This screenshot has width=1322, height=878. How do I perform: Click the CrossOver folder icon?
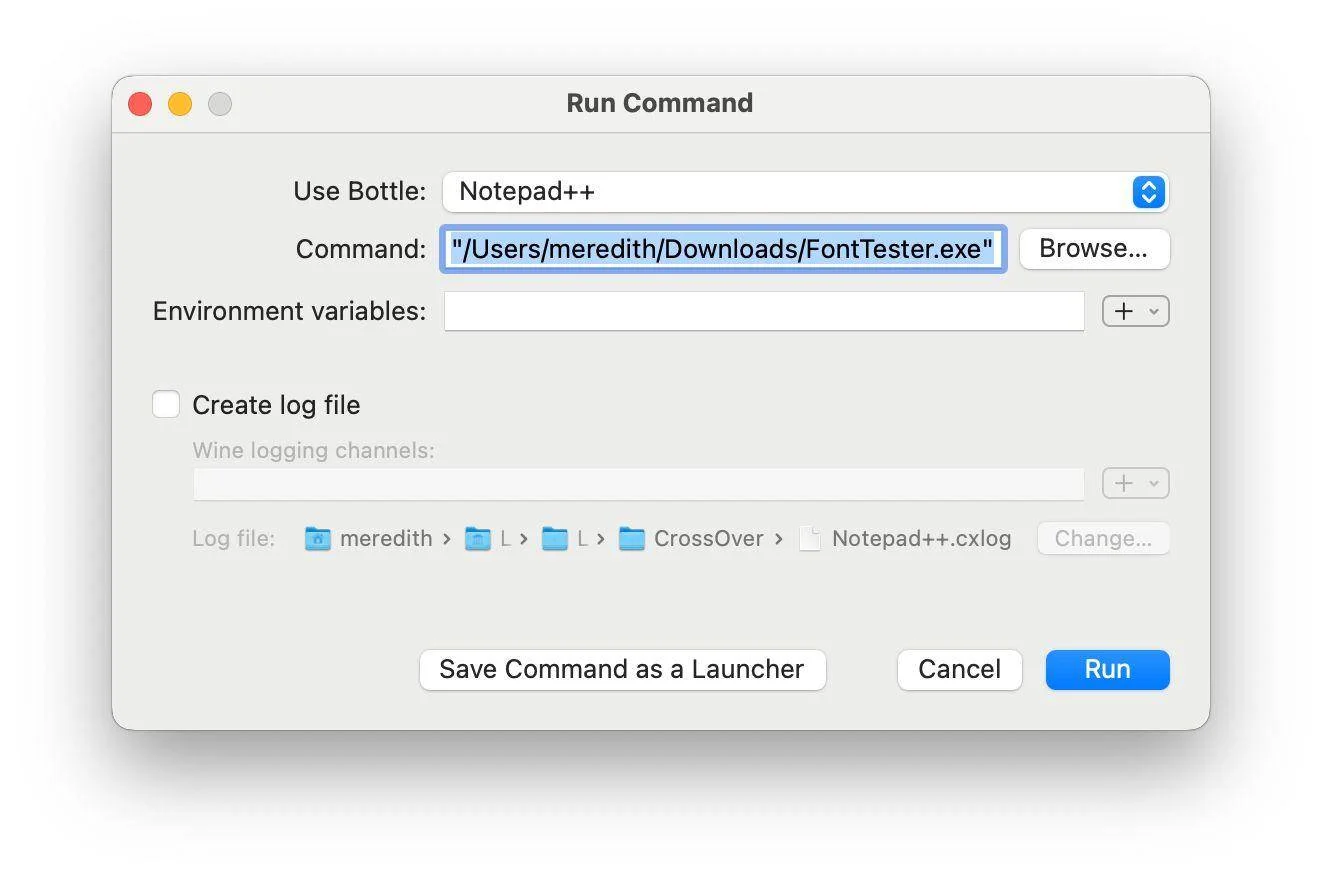click(631, 539)
